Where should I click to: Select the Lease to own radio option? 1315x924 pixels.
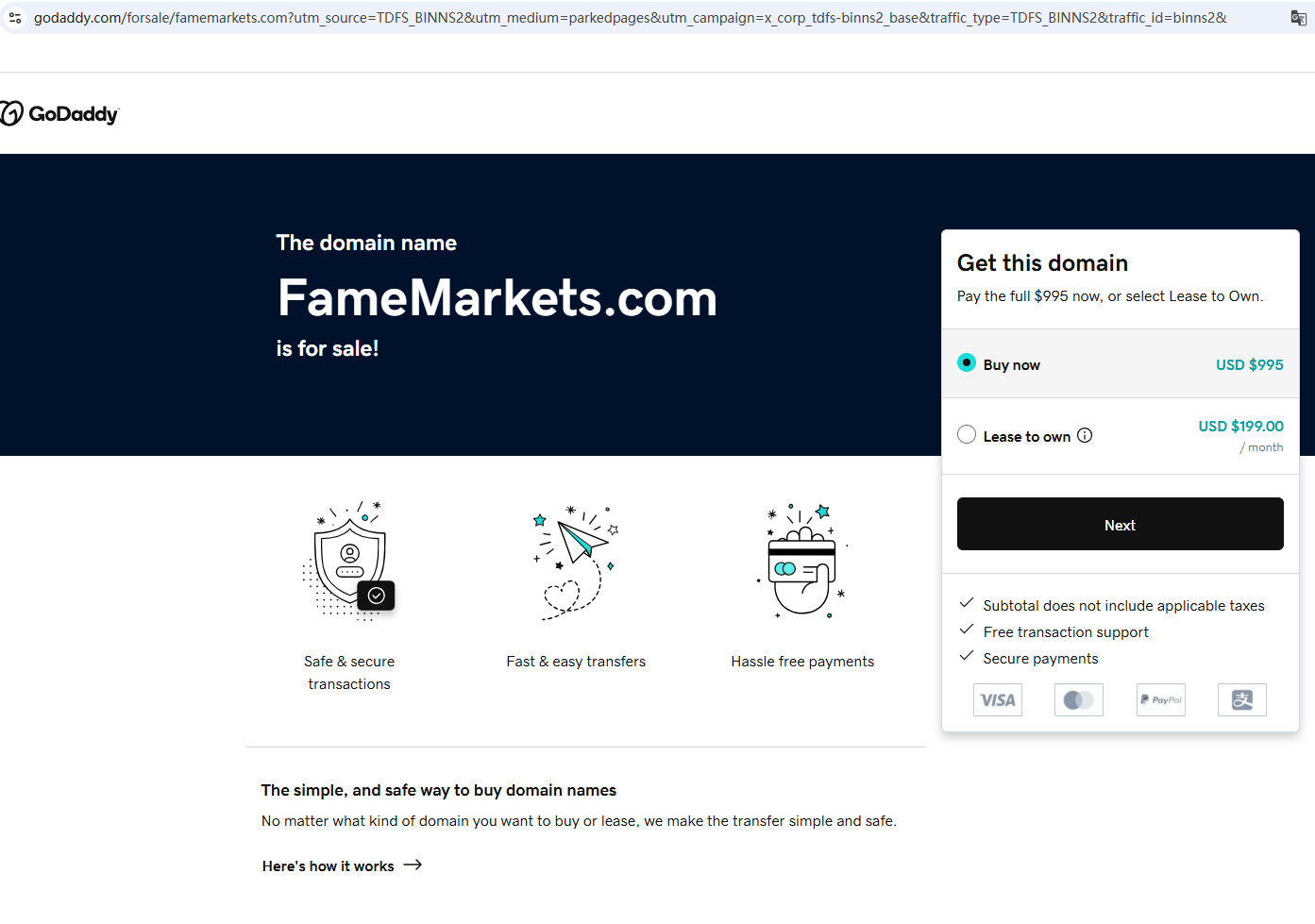tap(967, 435)
